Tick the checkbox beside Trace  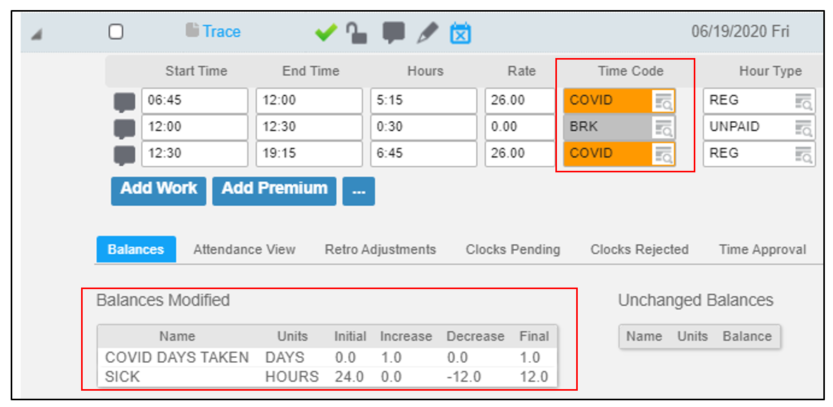[x=116, y=32]
